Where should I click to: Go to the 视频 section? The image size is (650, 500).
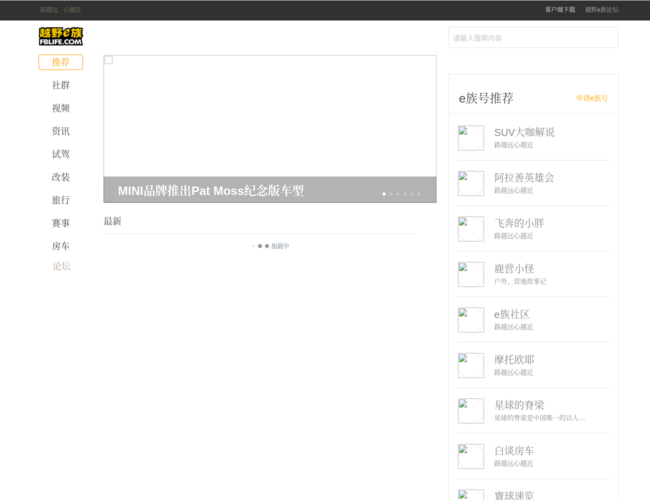click(61, 108)
